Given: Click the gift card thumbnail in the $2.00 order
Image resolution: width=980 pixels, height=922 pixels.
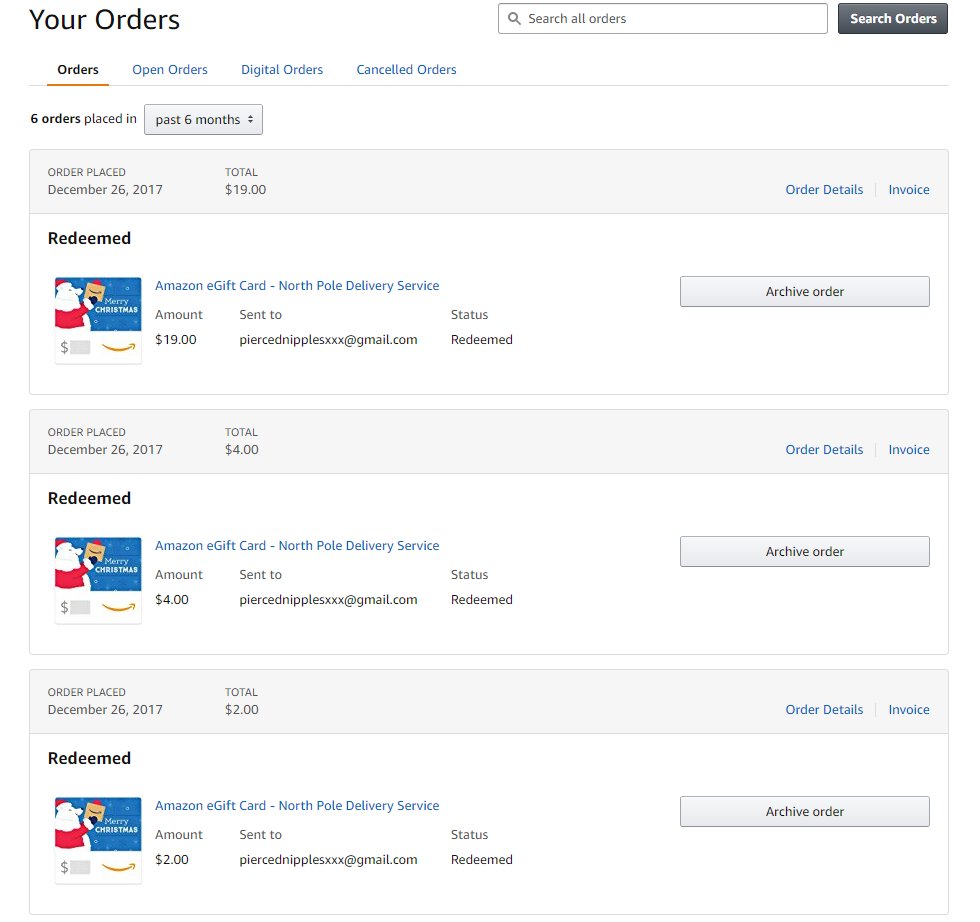Looking at the screenshot, I should pos(98,840).
